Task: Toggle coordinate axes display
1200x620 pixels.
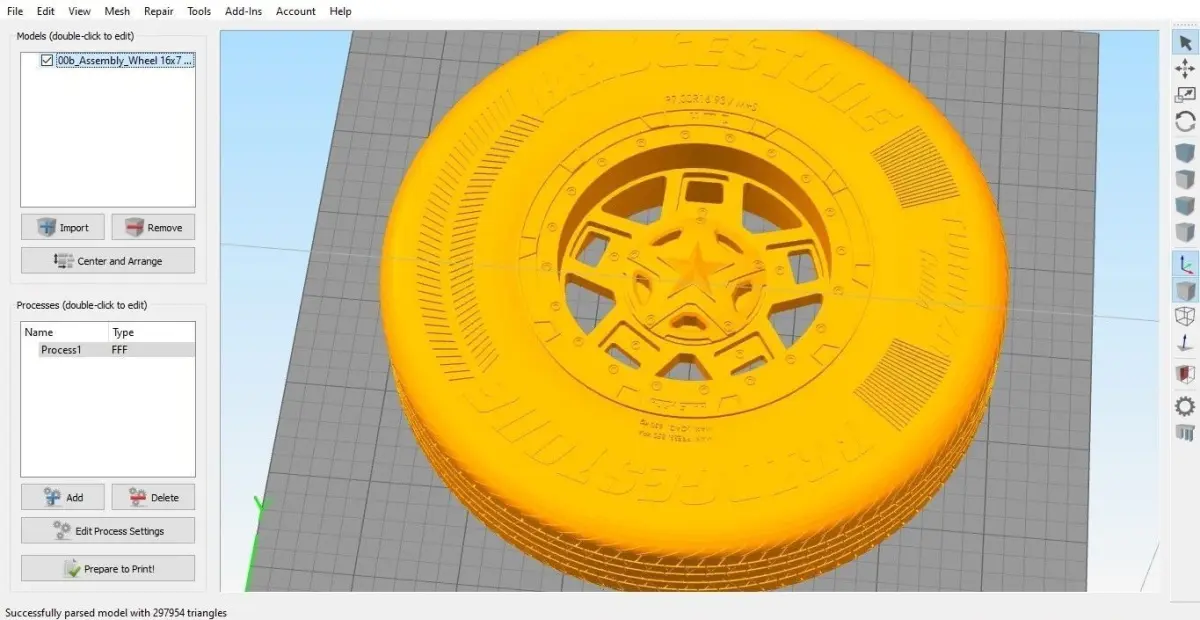Action: 1185,264
